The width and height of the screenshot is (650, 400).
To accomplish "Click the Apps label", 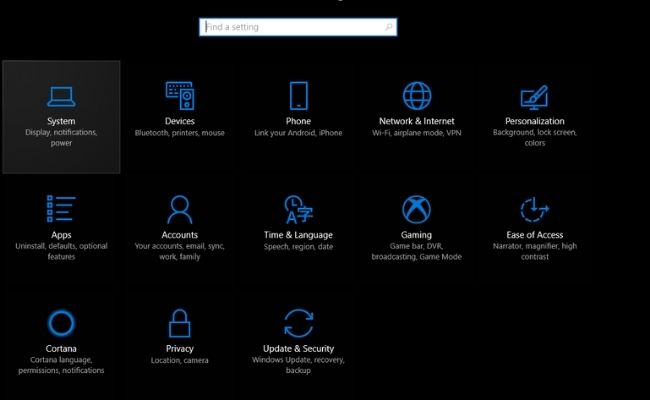I will click(x=61, y=235).
